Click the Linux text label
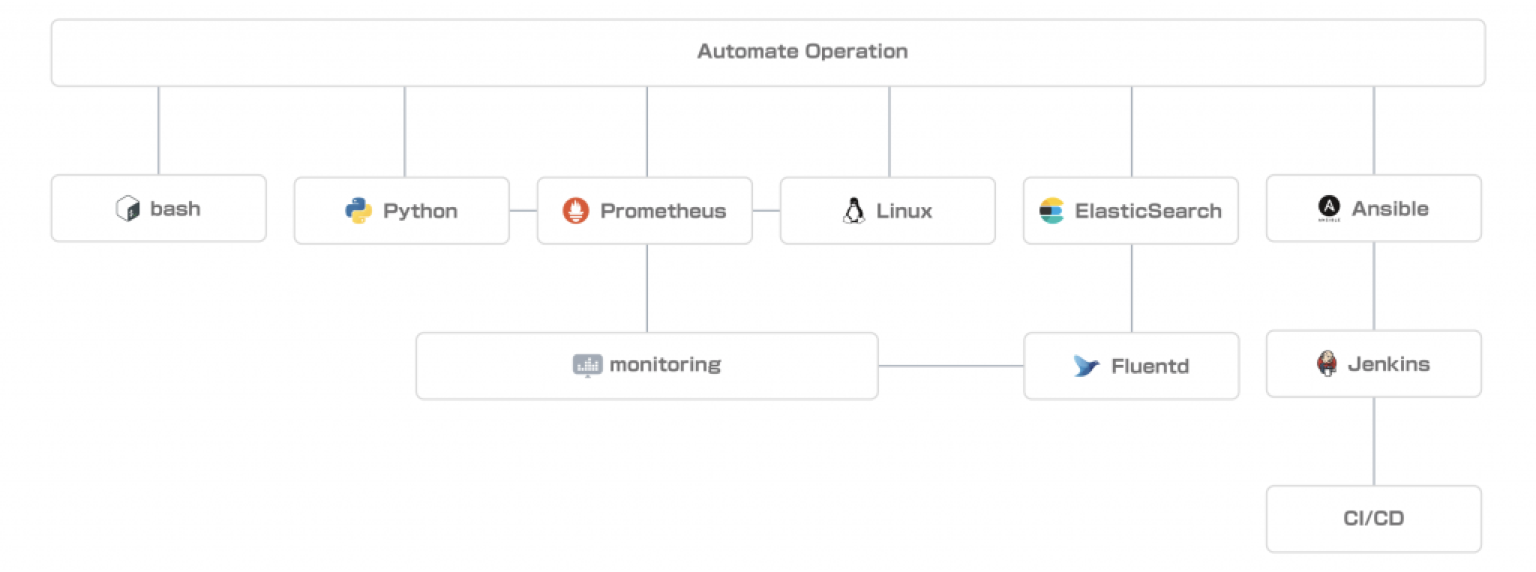The width and height of the screenshot is (1536, 572). [x=904, y=211]
